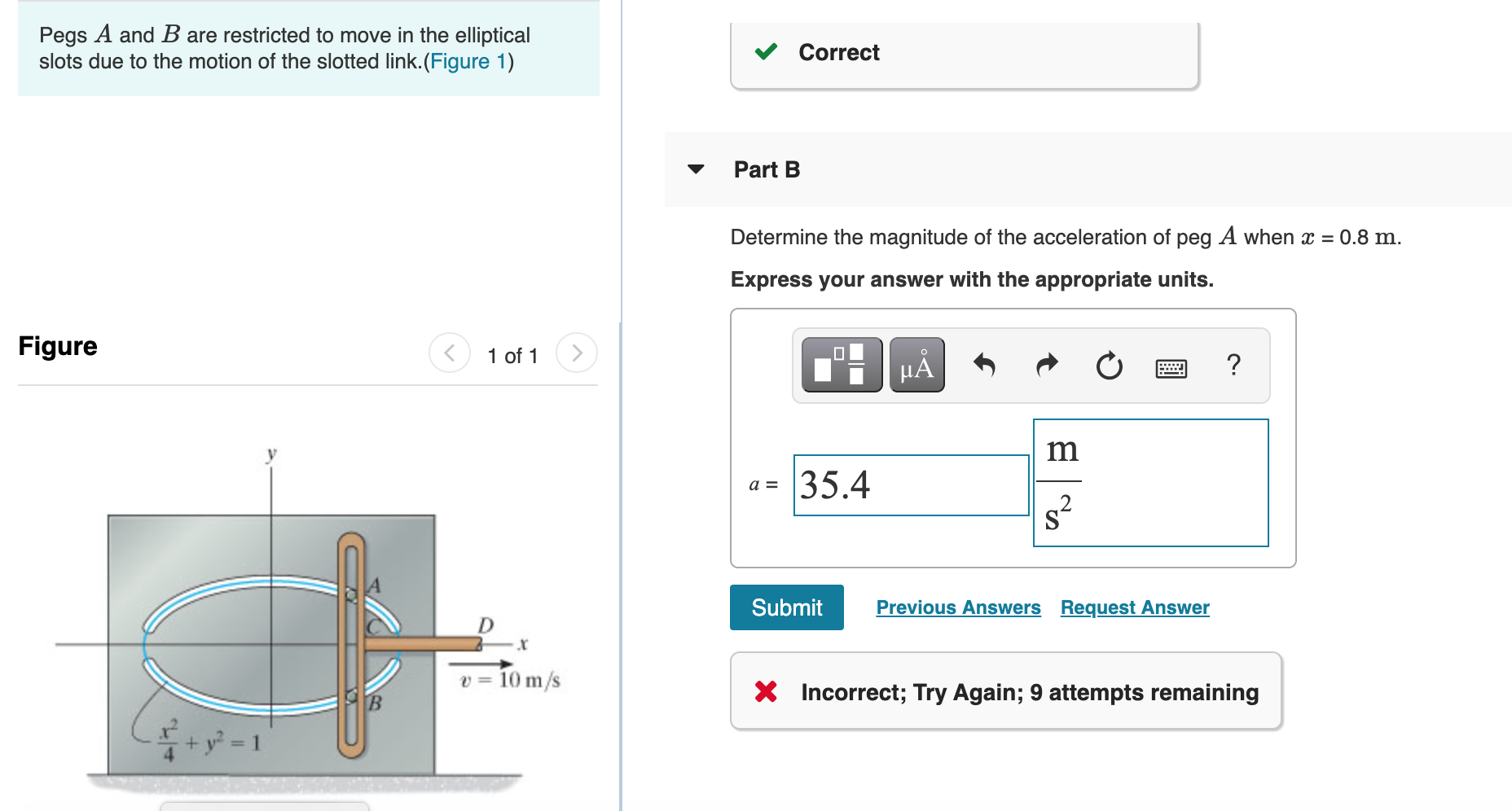Click the help question mark icon
This screenshot has height=811, width=1512.
pyautogui.click(x=1235, y=366)
